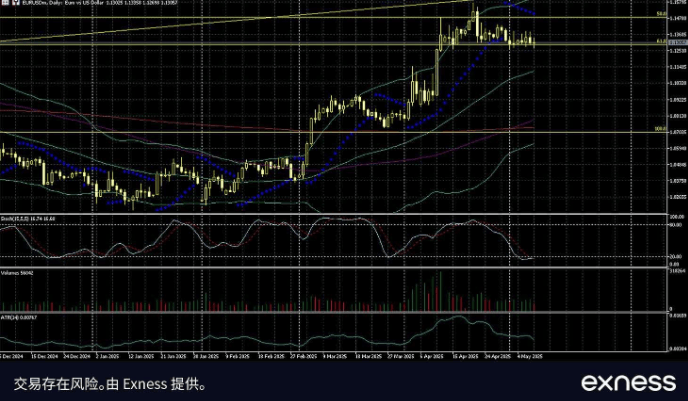The height and width of the screenshot is (401, 688).
Task: Click the 4 May 2025 date label
Action: [530, 356]
